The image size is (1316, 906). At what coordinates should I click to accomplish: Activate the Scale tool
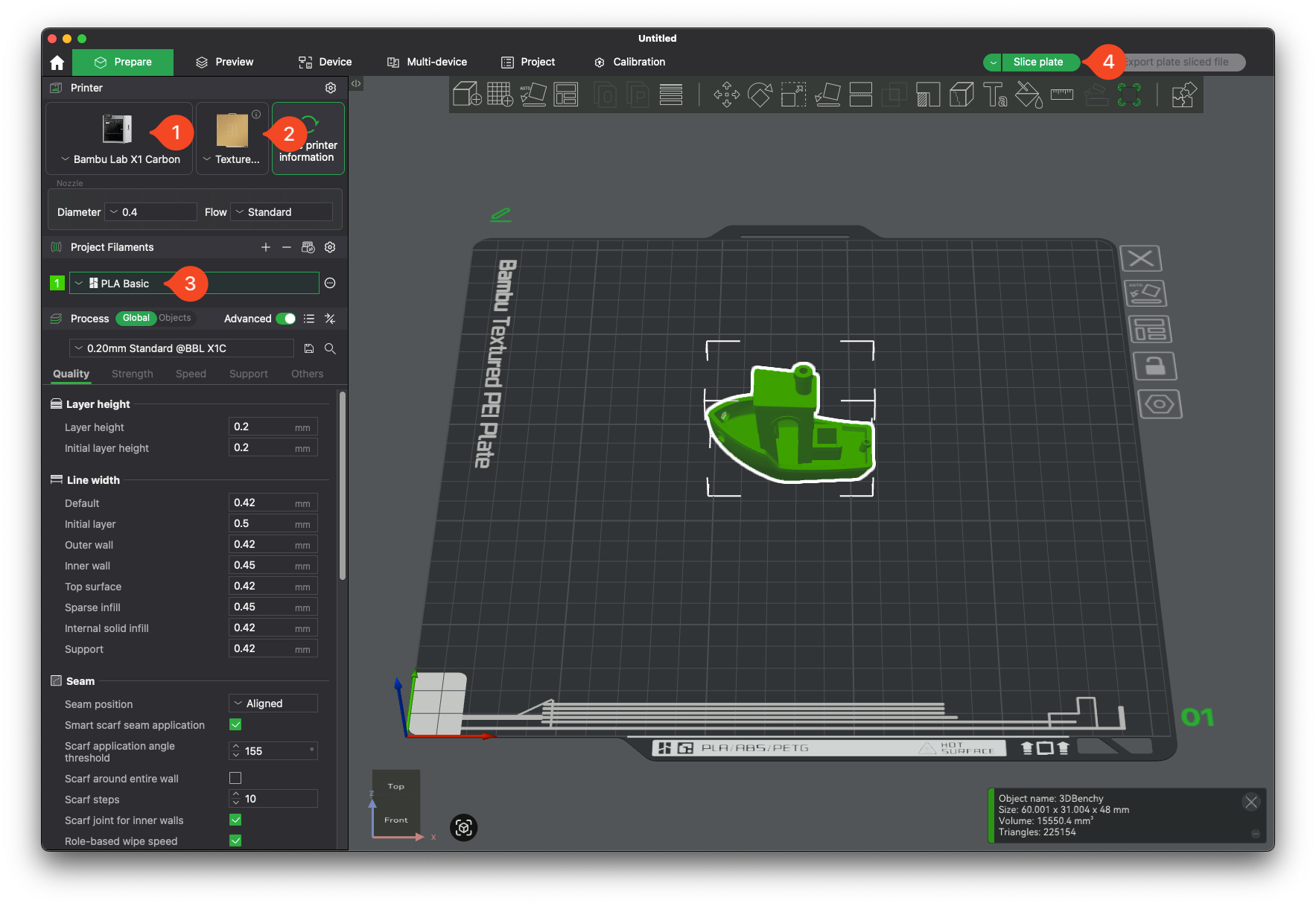tap(793, 95)
